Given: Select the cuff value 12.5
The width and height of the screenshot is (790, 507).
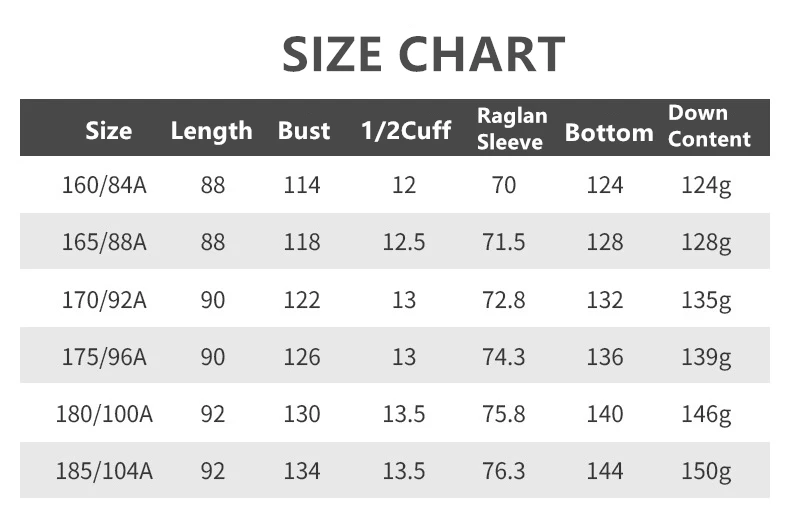Looking at the screenshot, I should [404, 242].
